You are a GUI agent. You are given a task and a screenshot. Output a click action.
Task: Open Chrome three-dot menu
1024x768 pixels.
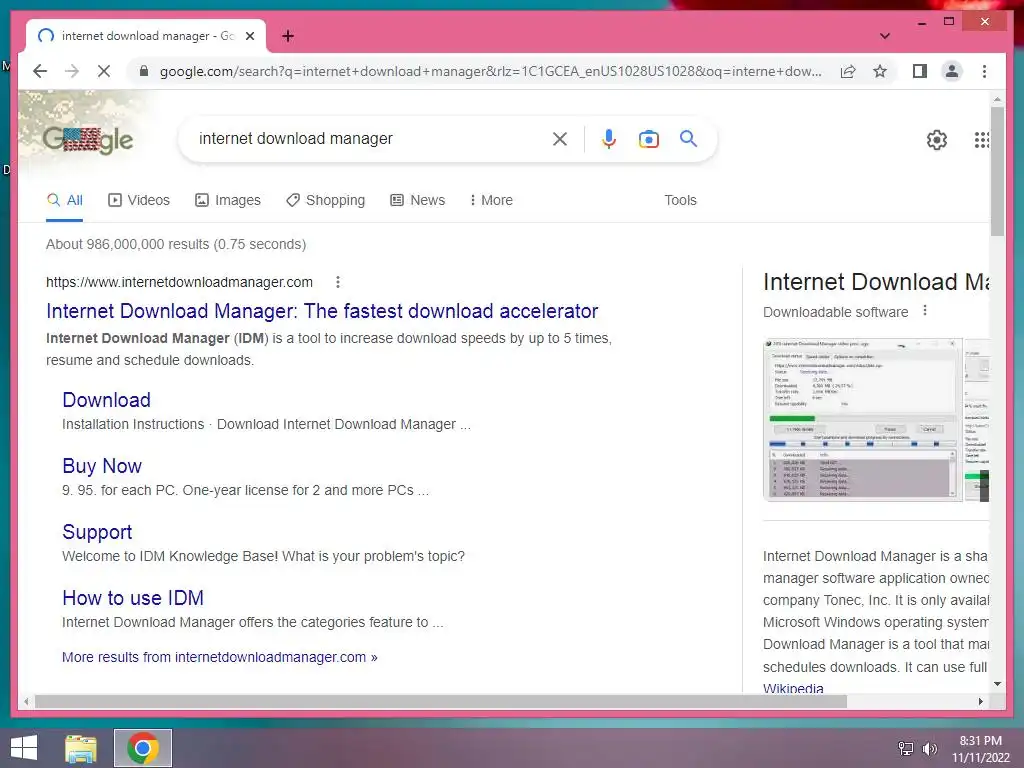click(984, 71)
